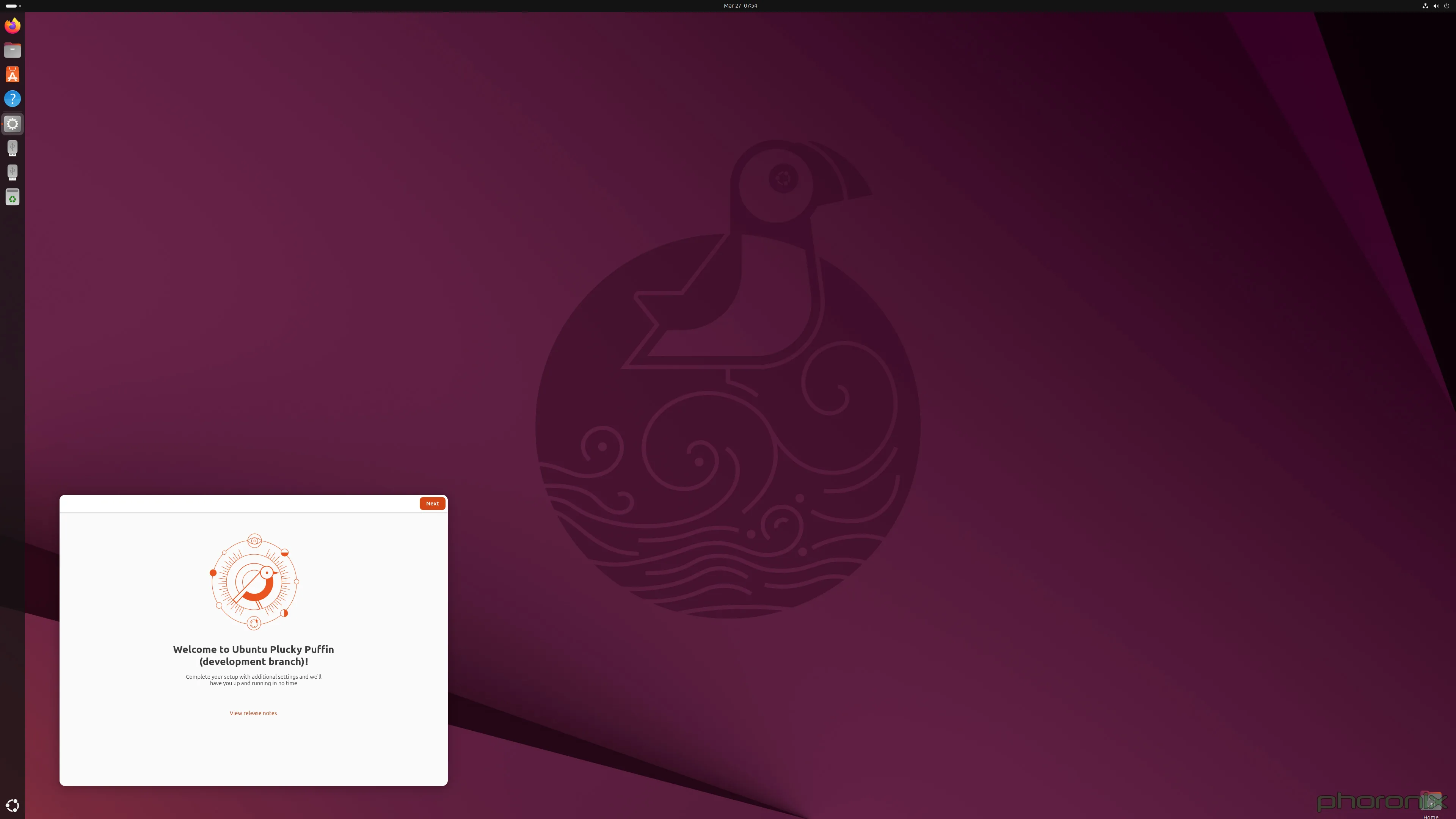Open the first USB drive icon
The width and height of the screenshot is (1456, 819).
[12, 148]
